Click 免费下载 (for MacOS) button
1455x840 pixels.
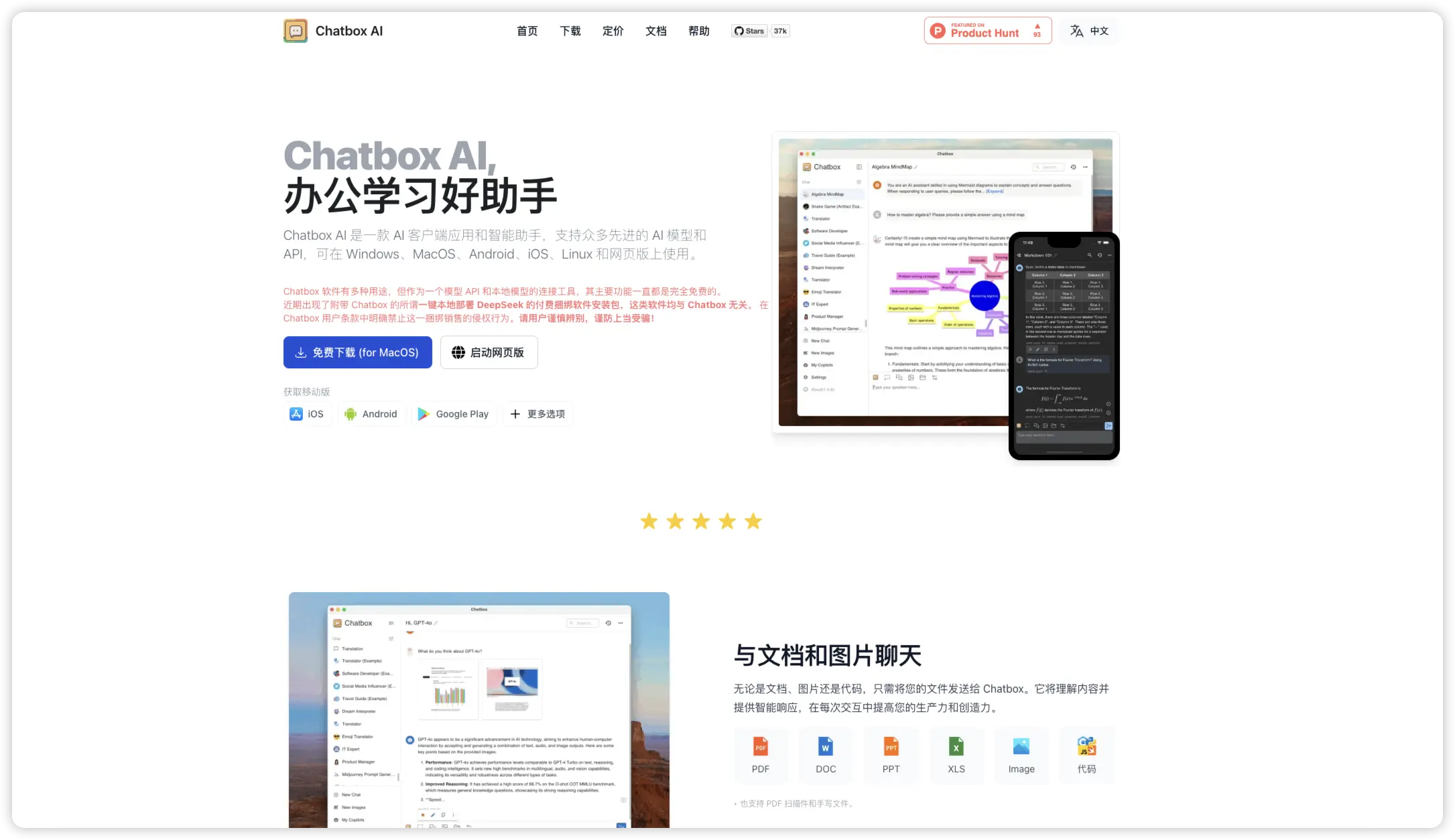(x=357, y=352)
